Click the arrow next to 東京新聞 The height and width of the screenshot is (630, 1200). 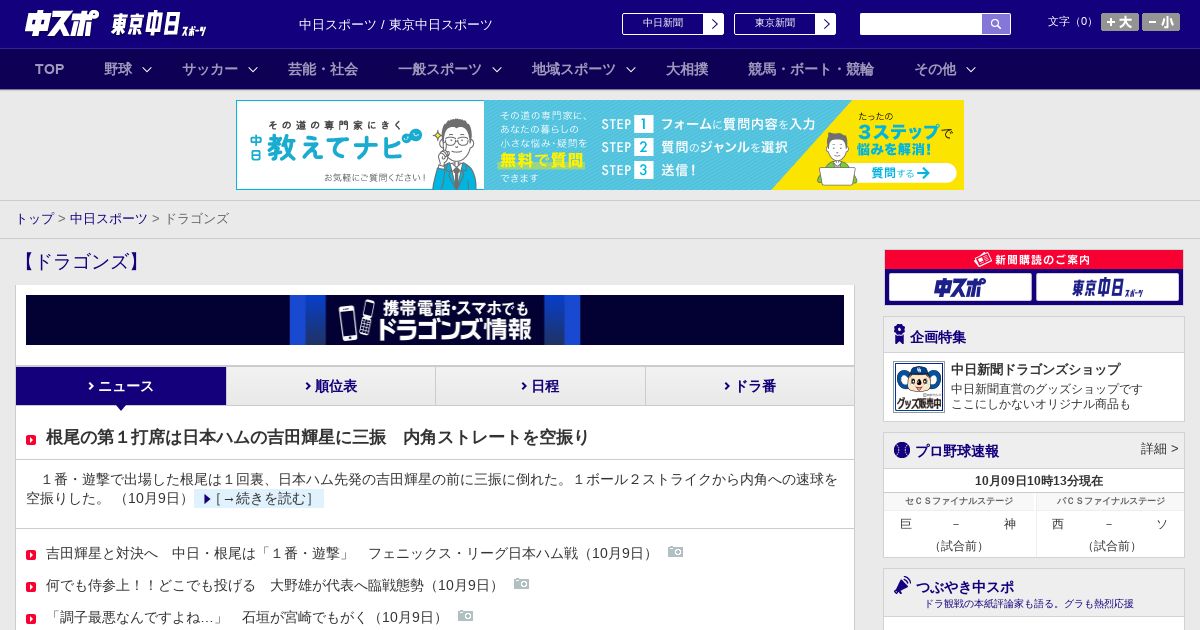(x=826, y=24)
